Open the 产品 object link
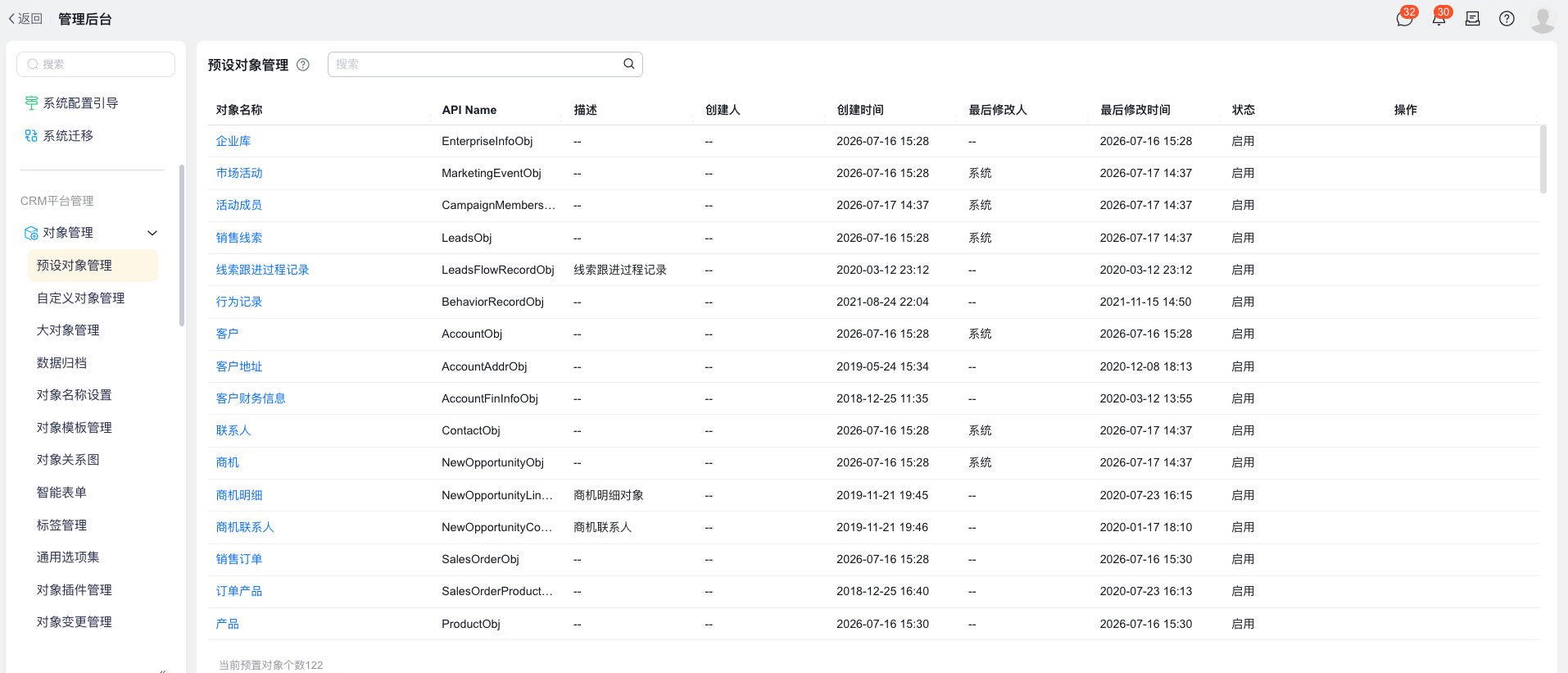The image size is (1568, 673). (227, 624)
